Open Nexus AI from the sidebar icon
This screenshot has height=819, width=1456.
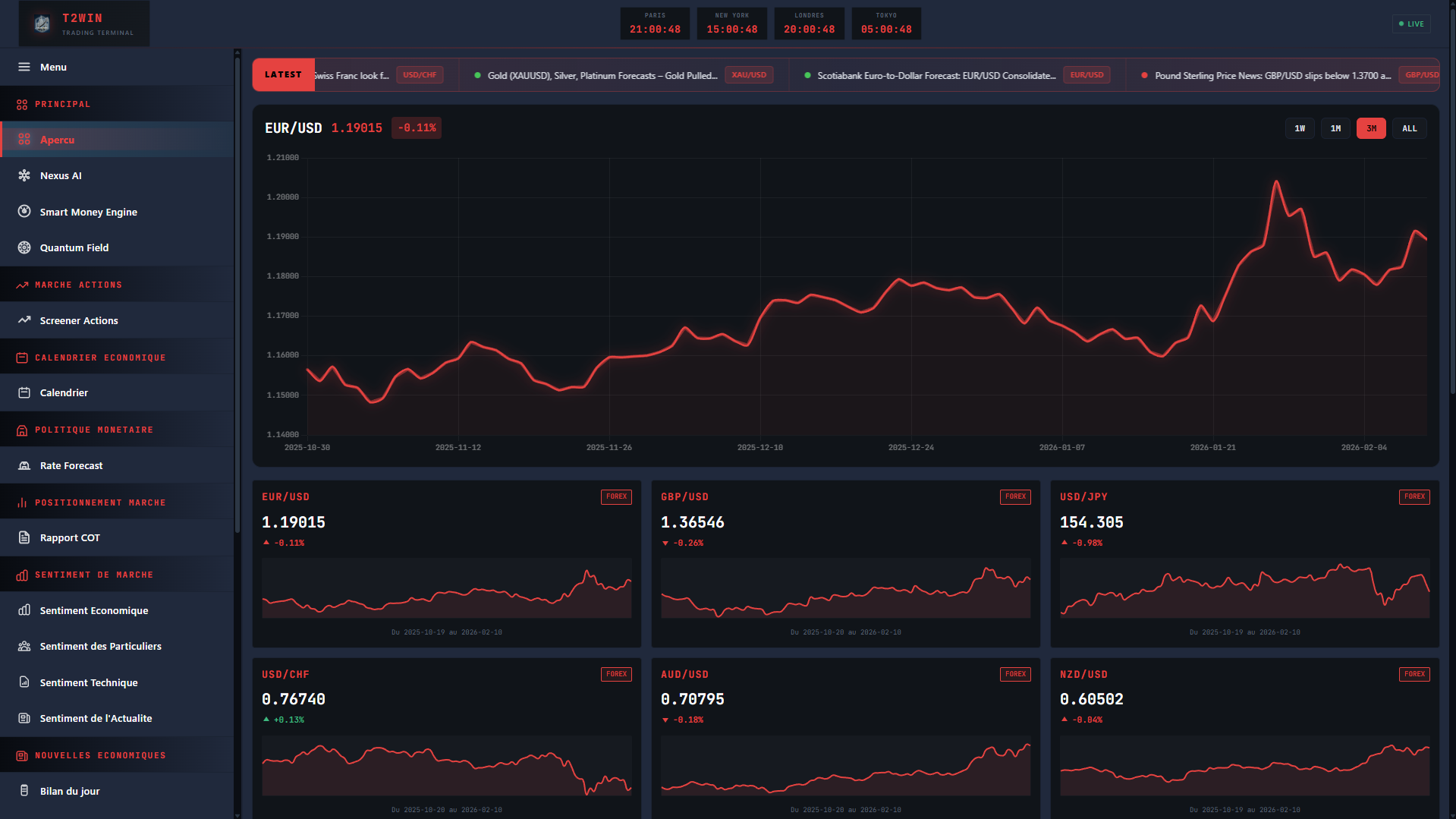pyautogui.click(x=24, y=175)
